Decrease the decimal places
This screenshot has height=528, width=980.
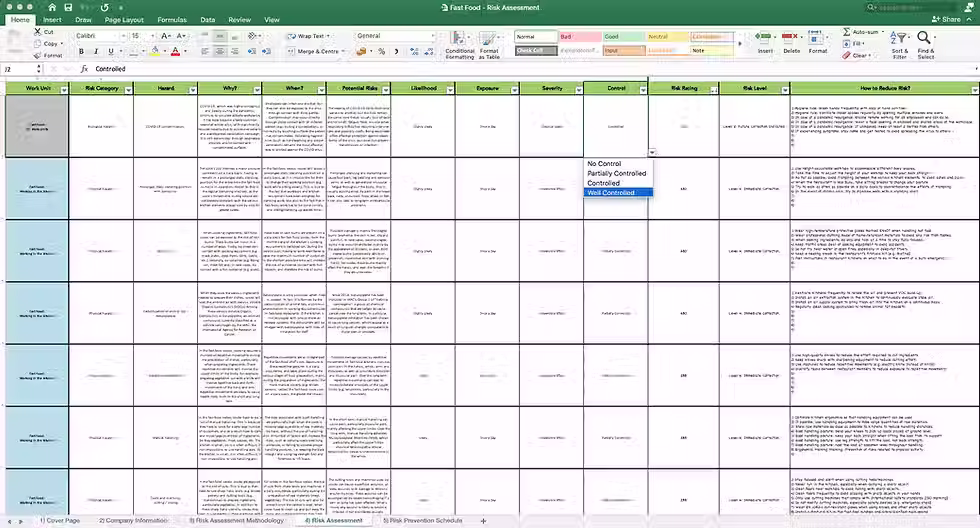(x=429, y=51)
